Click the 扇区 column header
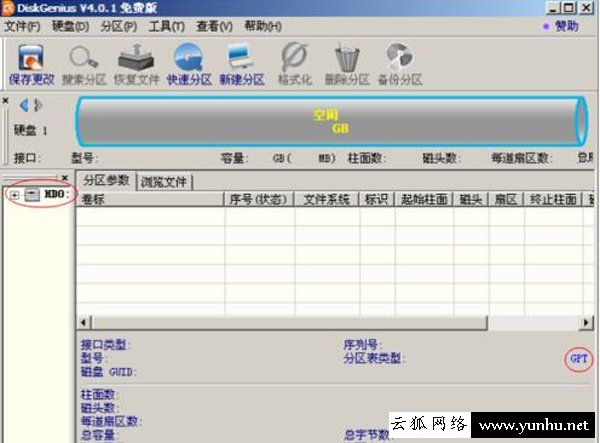600x443 pixels. 505,199
